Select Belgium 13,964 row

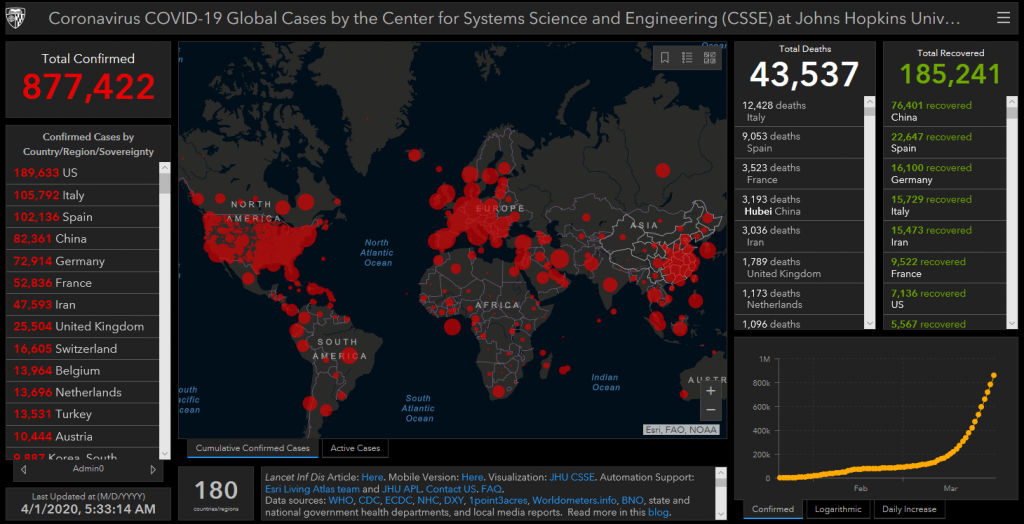click(82, 370)
